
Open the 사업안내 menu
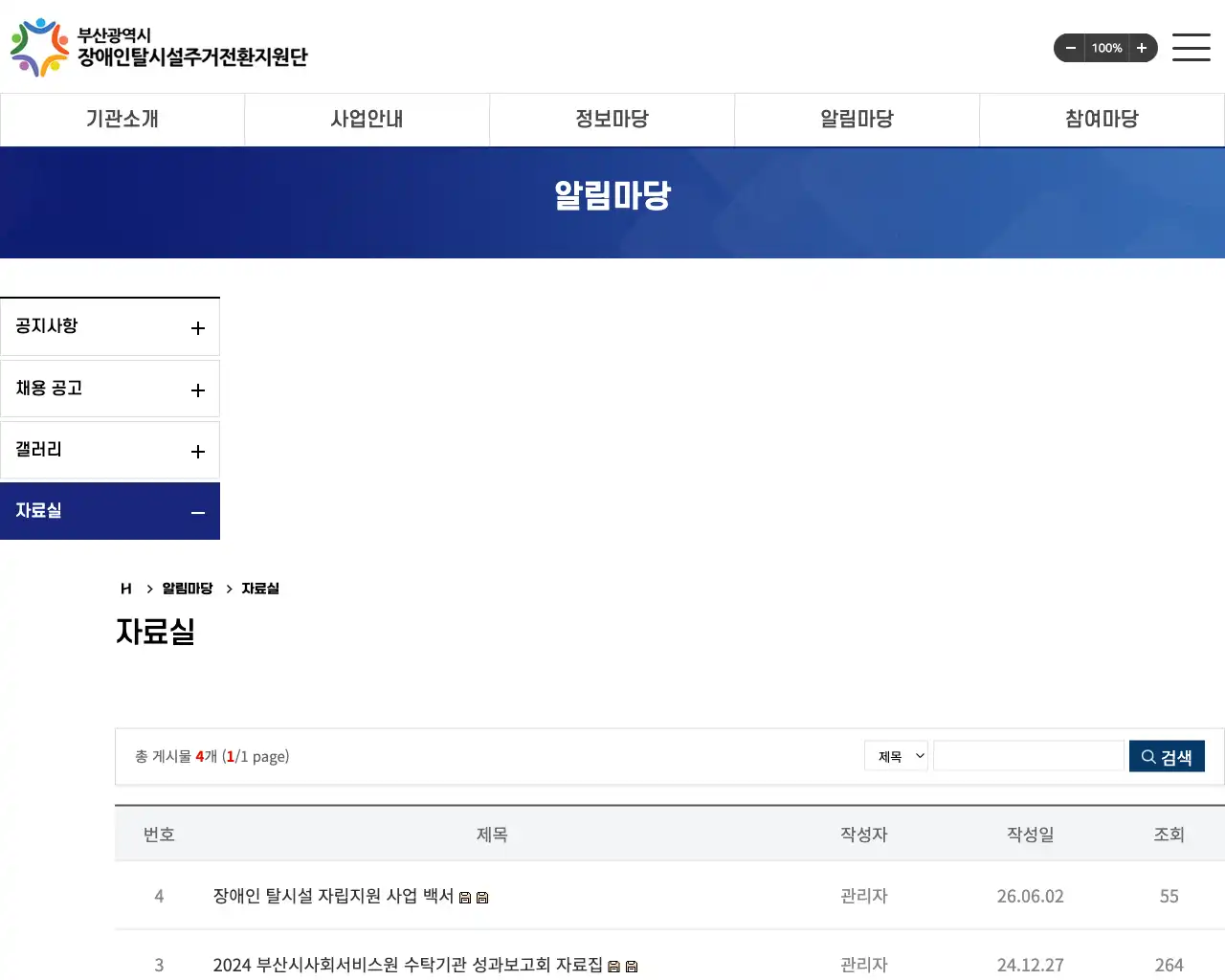click(367, 120)
